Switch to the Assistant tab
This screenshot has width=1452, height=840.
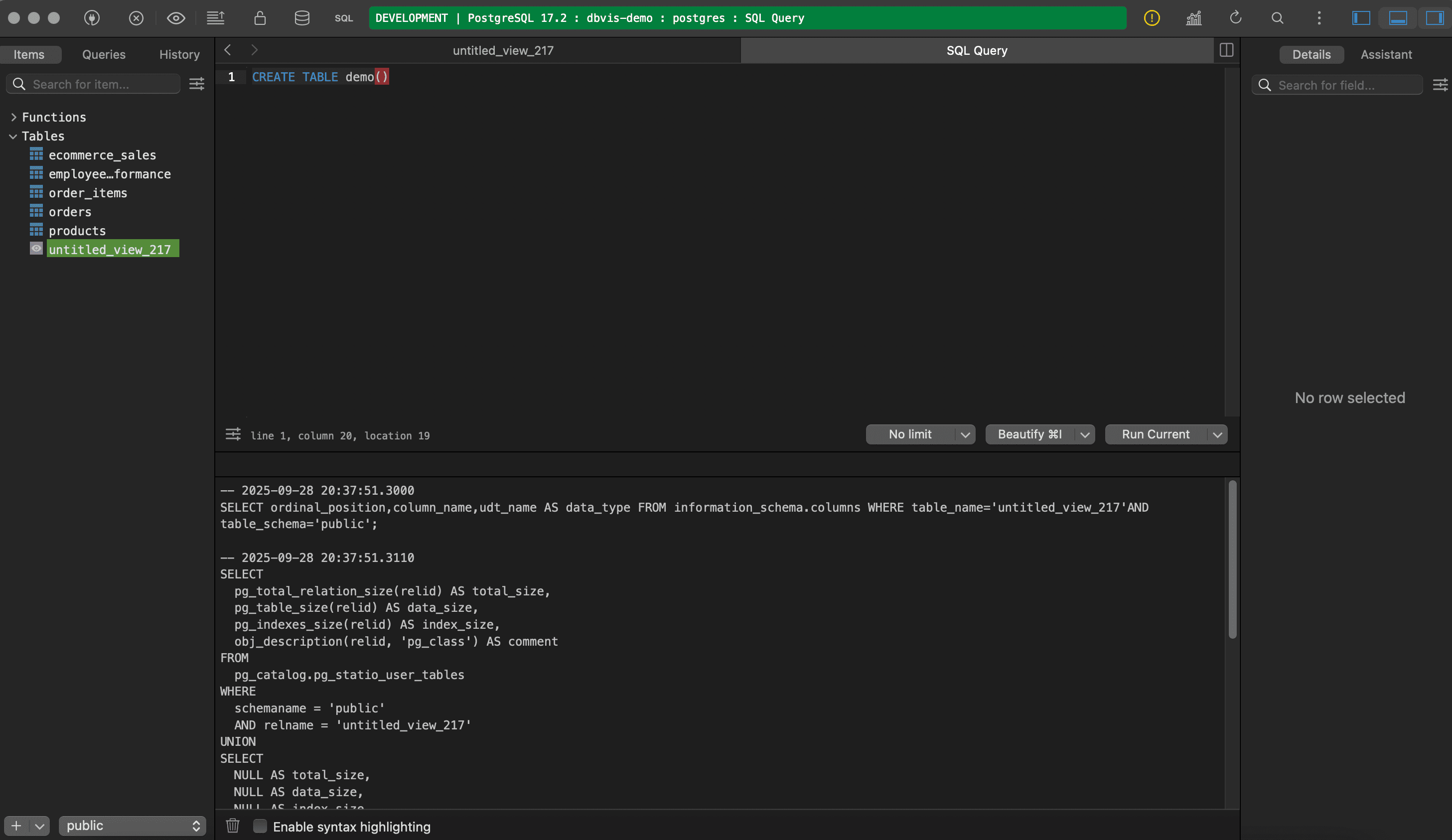click(1386, 54)
